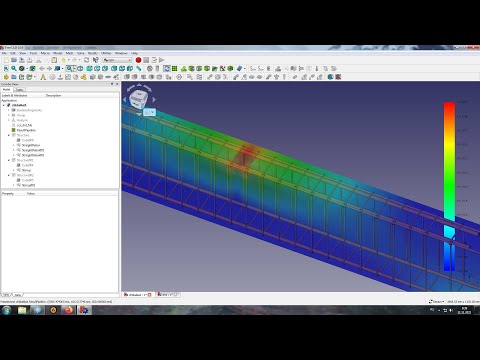Open navigation style dropdown in status bar
Screen dimensions: 480x360
click(x=436, y=301)
